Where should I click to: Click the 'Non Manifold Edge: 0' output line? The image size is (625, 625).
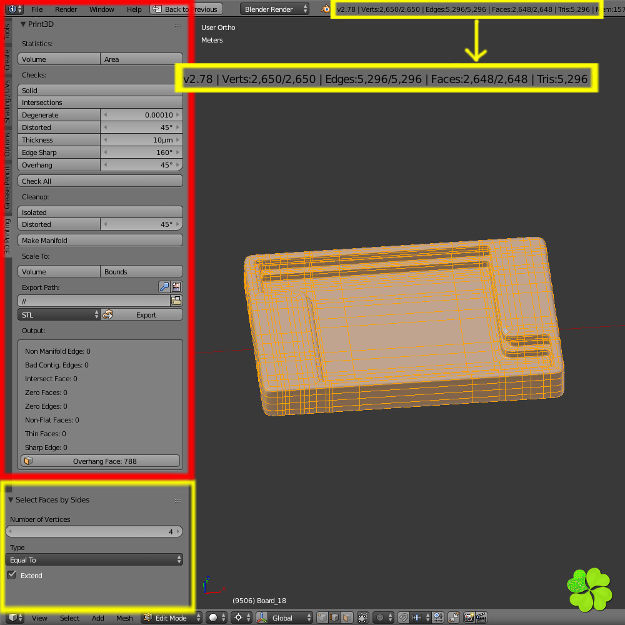58,351
